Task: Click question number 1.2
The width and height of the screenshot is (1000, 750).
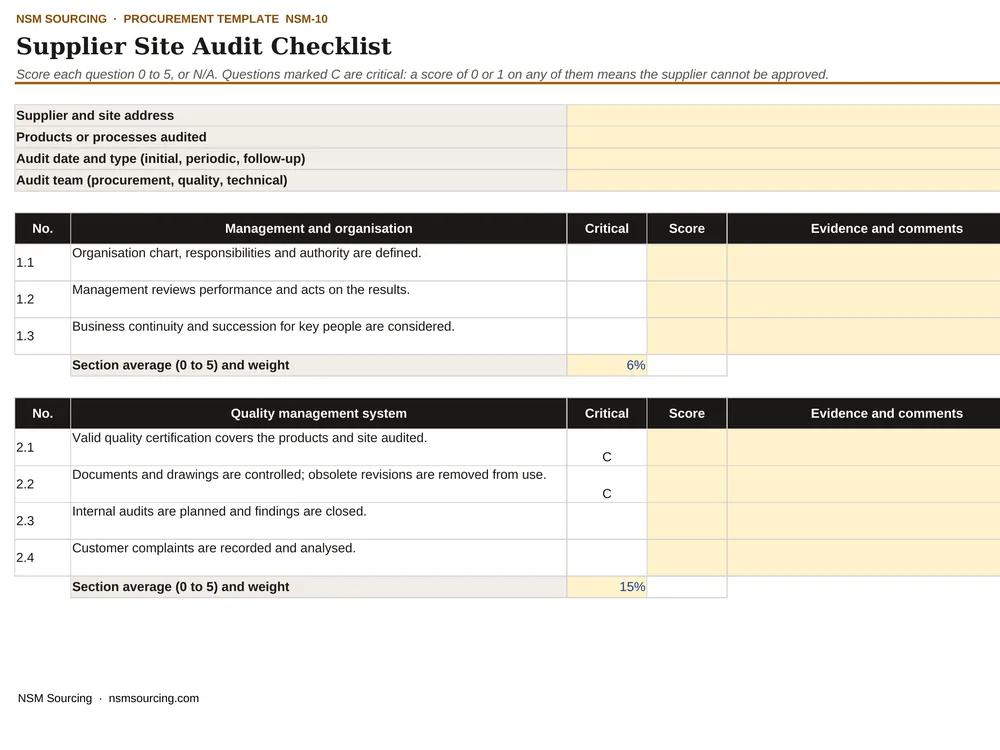Action: [25, 300]
